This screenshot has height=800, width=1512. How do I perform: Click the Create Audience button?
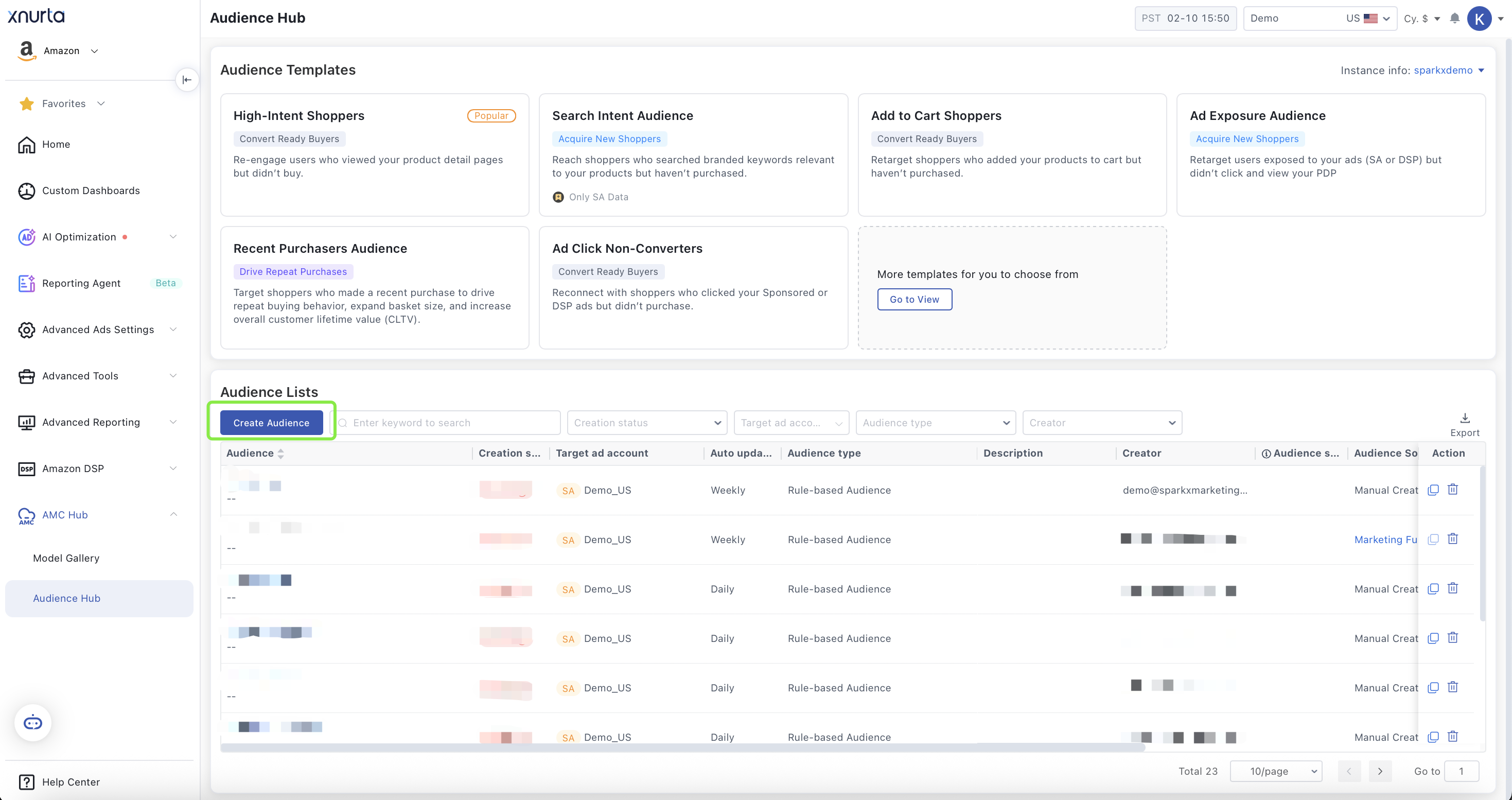[271, 423]
